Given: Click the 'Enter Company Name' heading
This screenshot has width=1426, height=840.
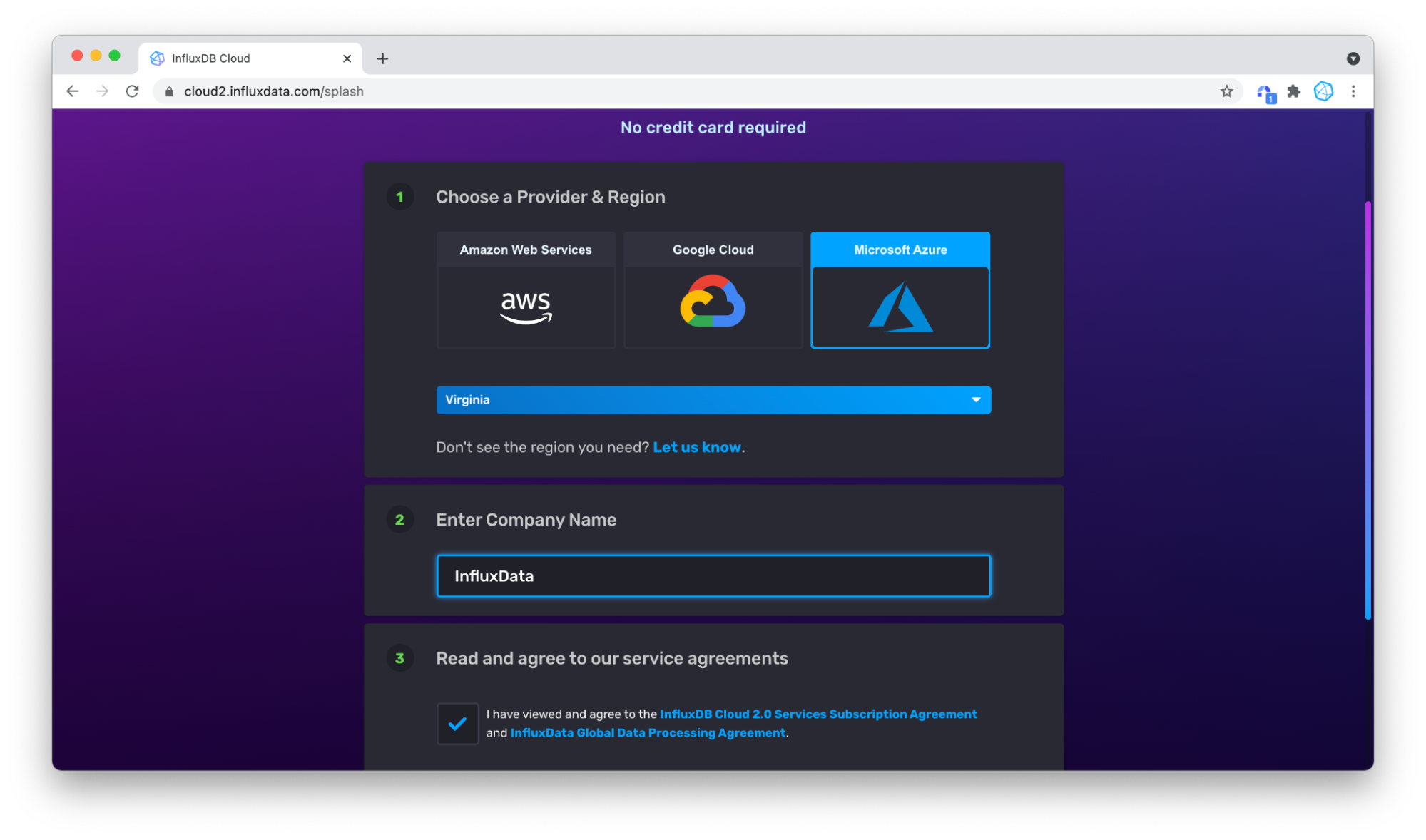Looking at the screenshot, I should (x=526, y=520).
